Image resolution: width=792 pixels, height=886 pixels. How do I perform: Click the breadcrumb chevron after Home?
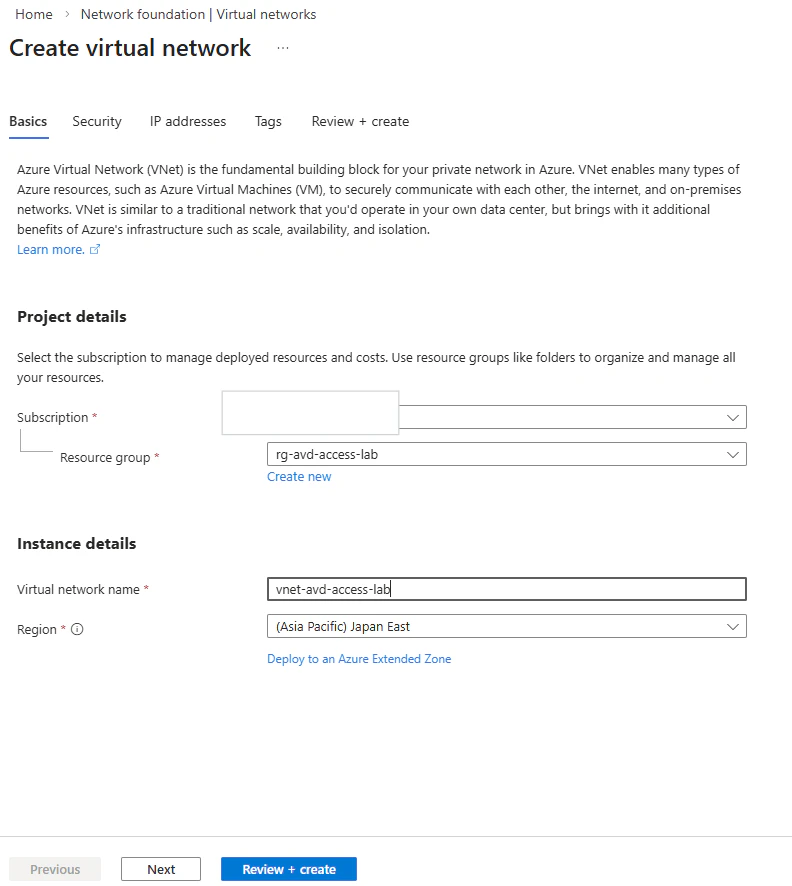pyautogui.click(x=67, y=14)
